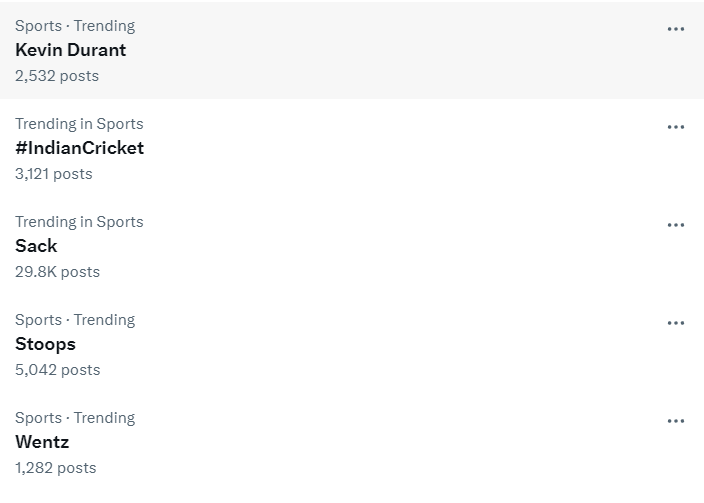Image resolution: width=704 pixels, height=503 pixels.
Task: Show more options for Wentz trend
Action: (x=676, y=421)
